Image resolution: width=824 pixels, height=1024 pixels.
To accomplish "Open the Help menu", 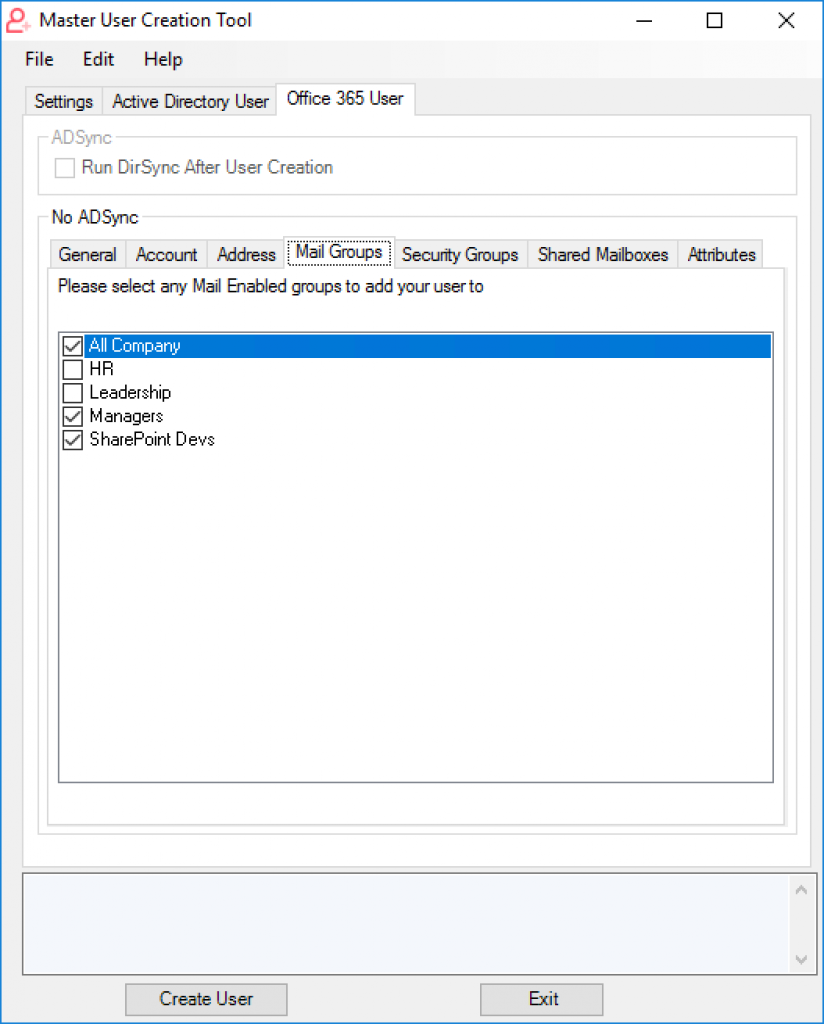I will point(163,59).
